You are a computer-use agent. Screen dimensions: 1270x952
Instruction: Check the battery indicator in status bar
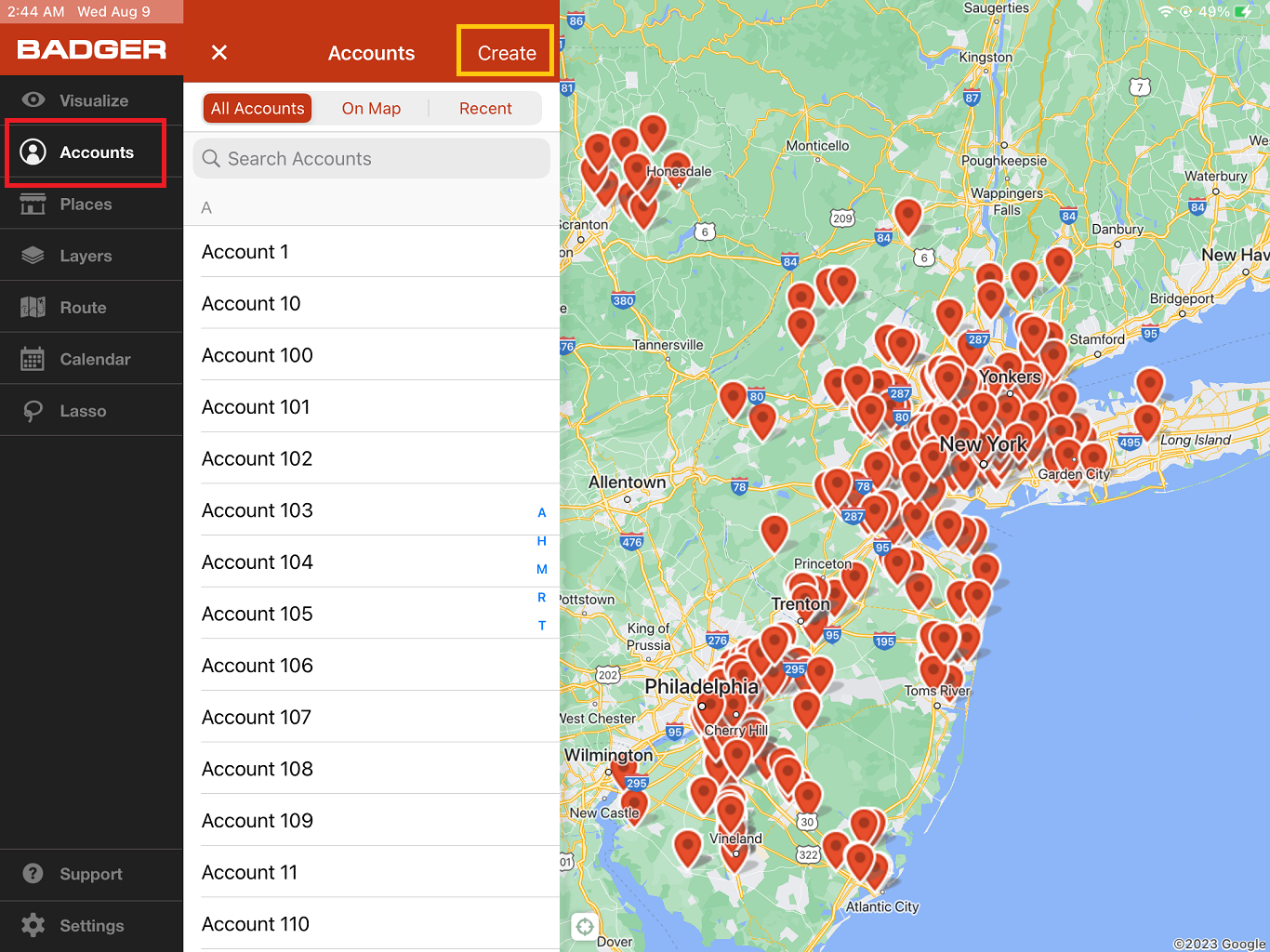tap(1246, 12)
